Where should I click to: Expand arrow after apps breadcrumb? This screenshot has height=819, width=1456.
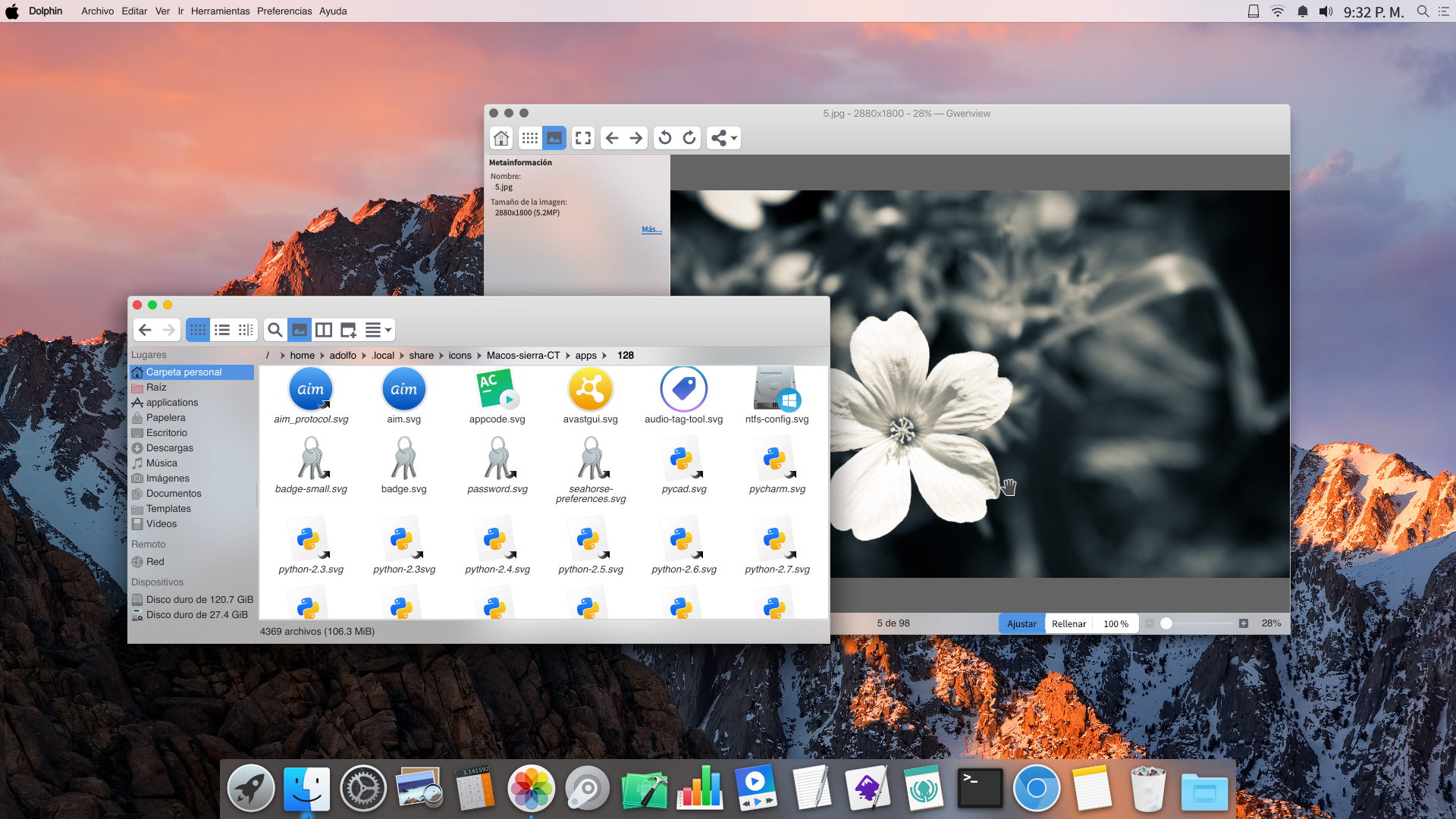(604, 356)
